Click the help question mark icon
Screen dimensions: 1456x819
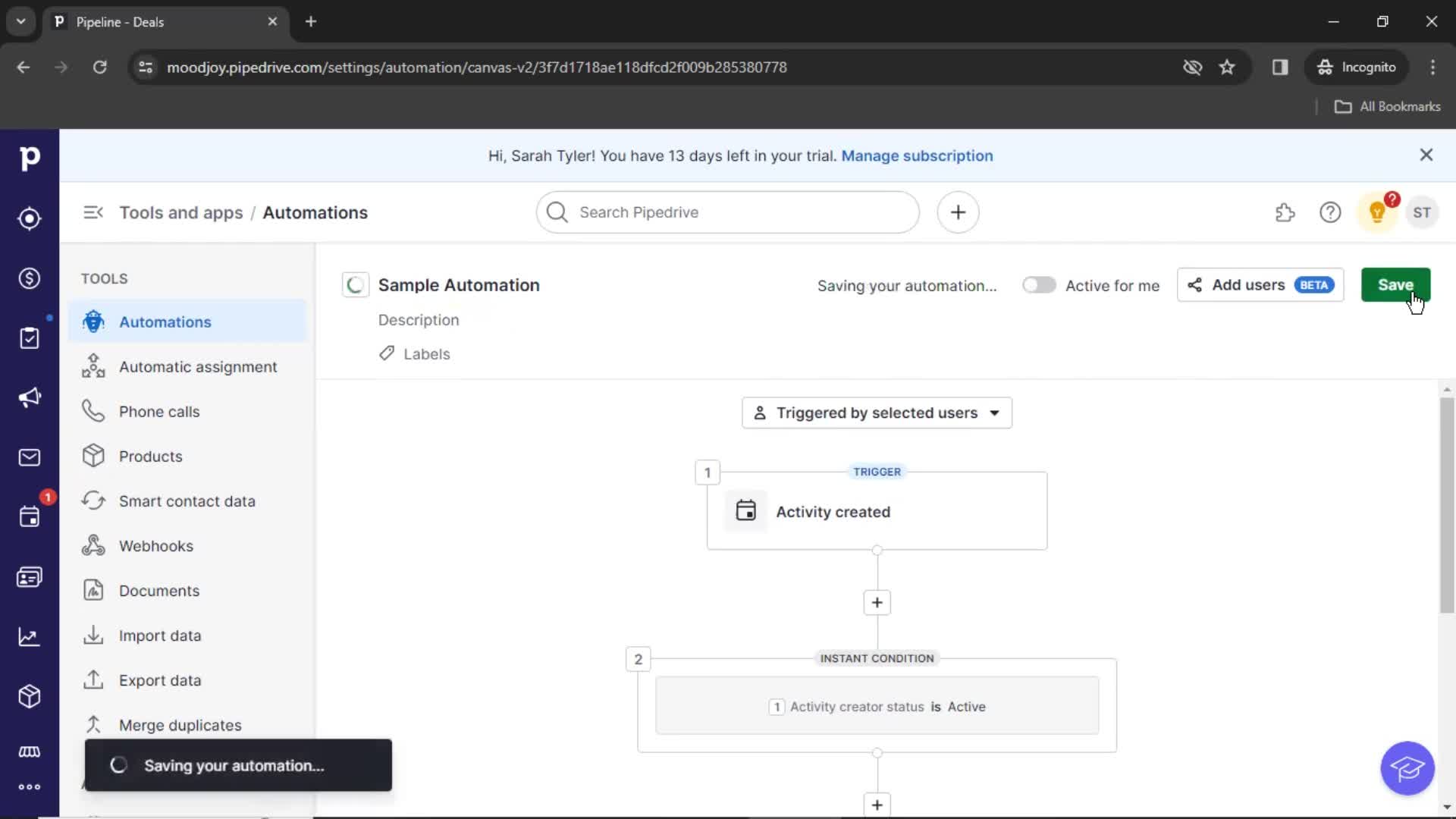point(1330,212)
